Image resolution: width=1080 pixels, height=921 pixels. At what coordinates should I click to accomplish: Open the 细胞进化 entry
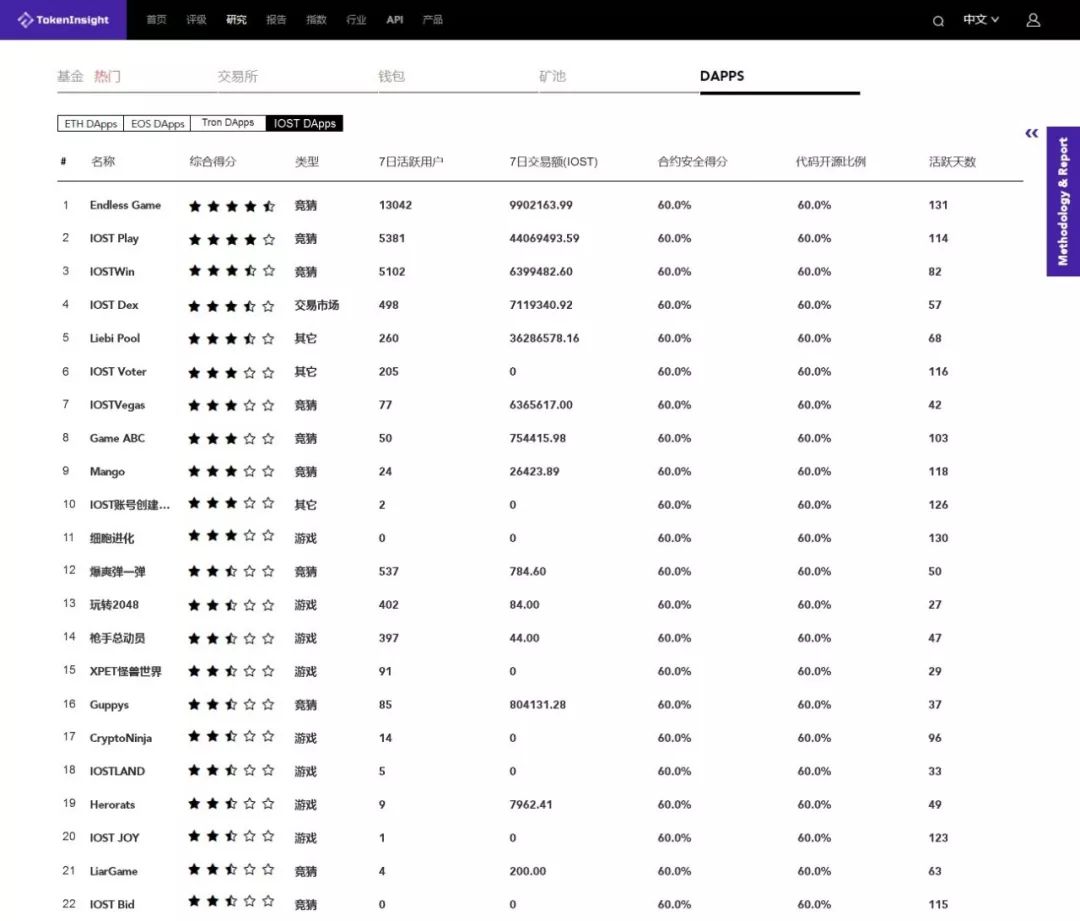point(112,538)
